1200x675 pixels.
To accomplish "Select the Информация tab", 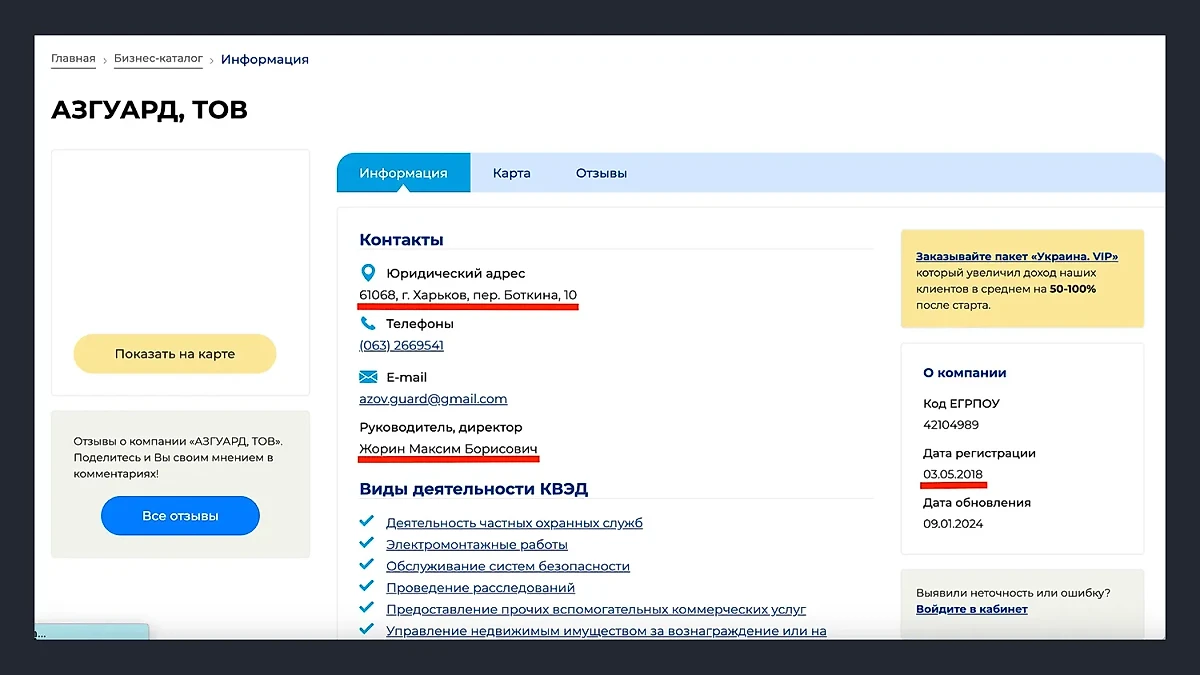I will (403, 172).
